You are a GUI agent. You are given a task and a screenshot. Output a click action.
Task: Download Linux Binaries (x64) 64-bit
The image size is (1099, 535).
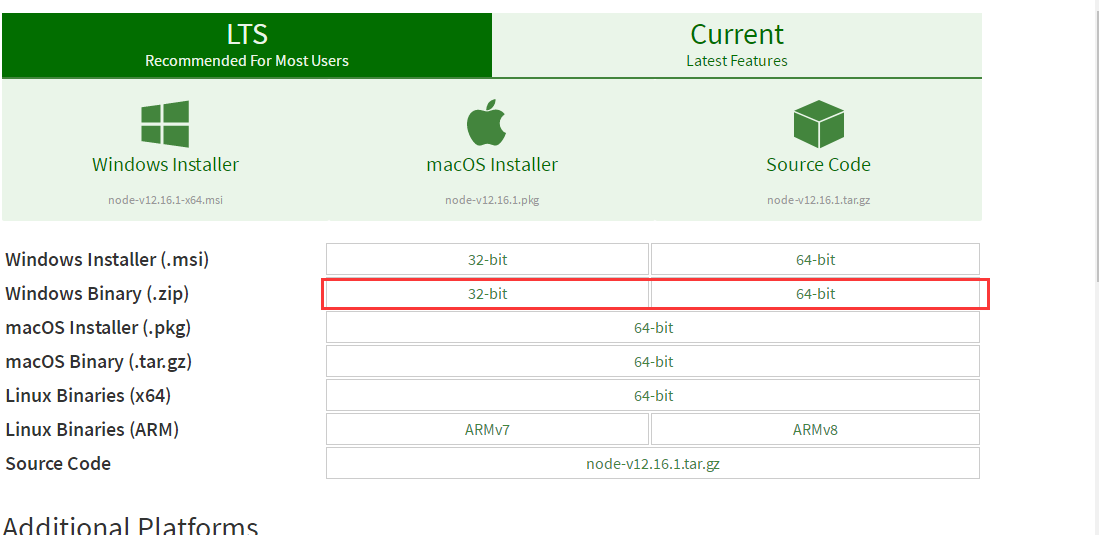[653, 396]
